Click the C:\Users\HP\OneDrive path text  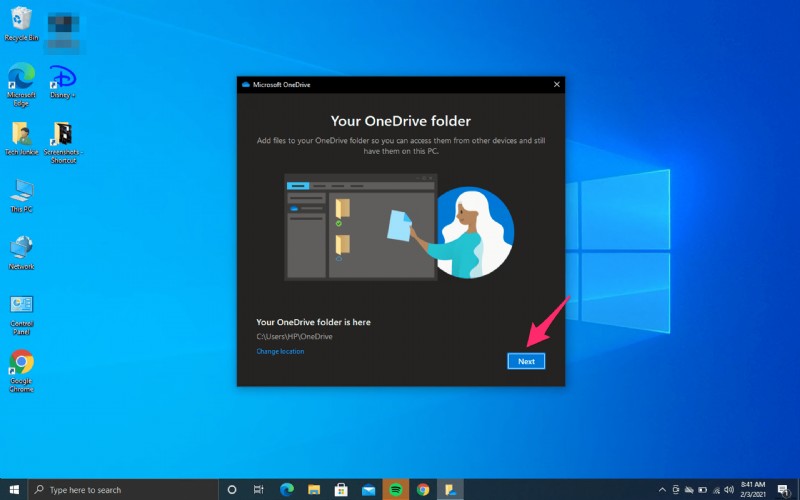pos(294,337)
